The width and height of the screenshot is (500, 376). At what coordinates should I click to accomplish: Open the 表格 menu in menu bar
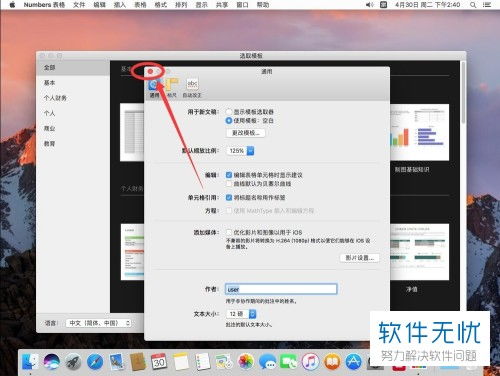140,5
